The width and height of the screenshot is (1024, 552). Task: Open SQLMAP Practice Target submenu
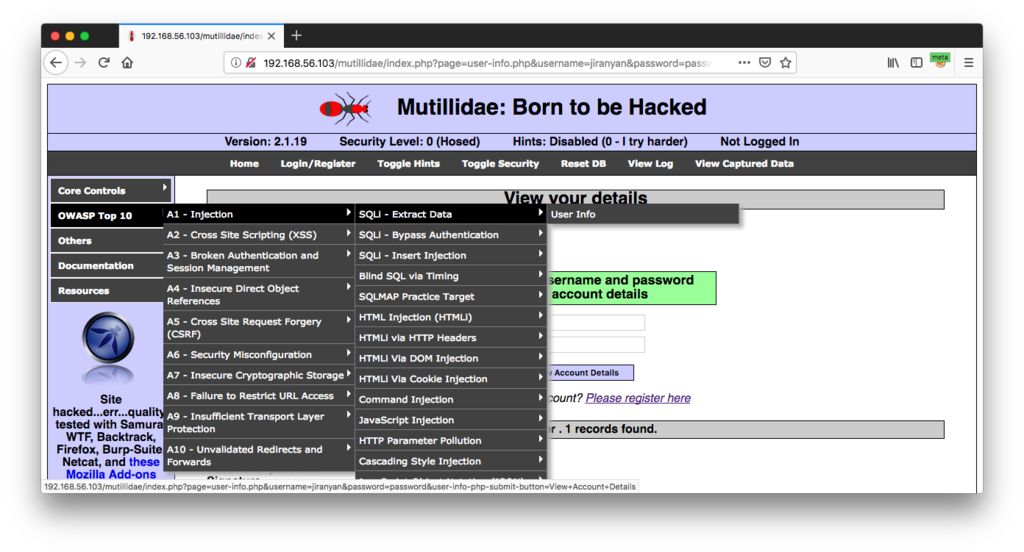tap(451, 297)
